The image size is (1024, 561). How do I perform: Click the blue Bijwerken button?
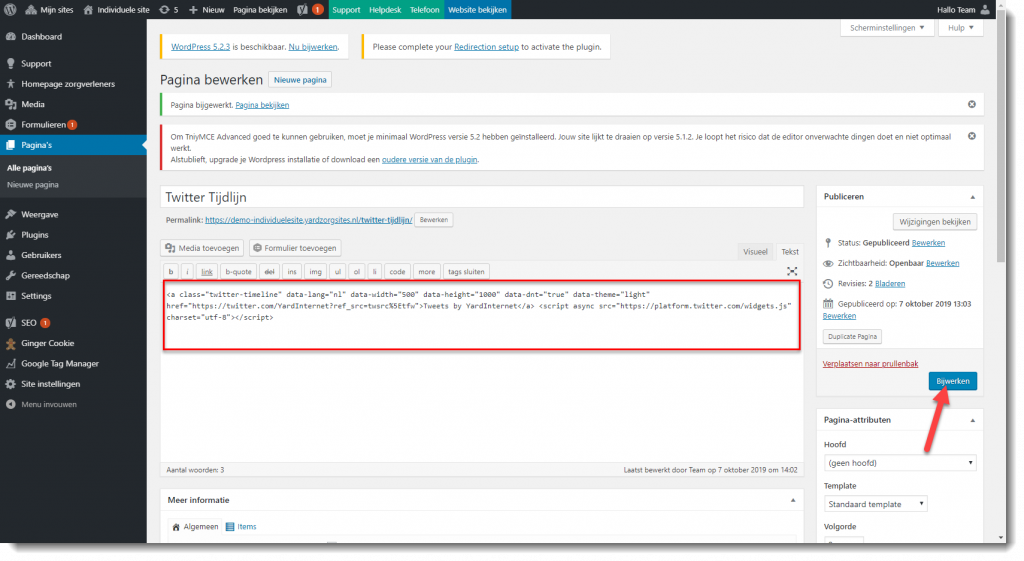(x=953, y=381)
